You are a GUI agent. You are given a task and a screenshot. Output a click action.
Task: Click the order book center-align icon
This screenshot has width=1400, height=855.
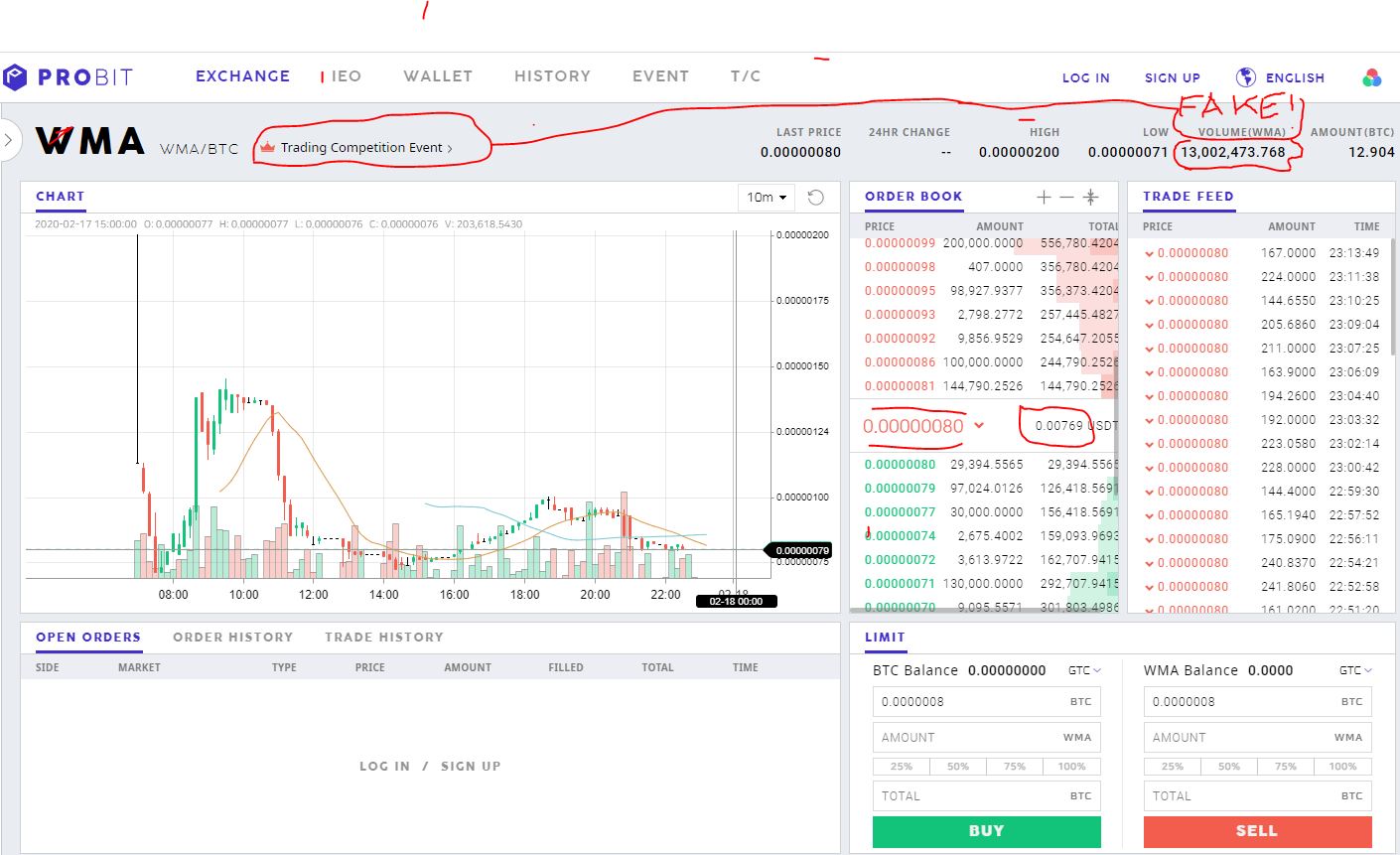[x=1090, y=197]
